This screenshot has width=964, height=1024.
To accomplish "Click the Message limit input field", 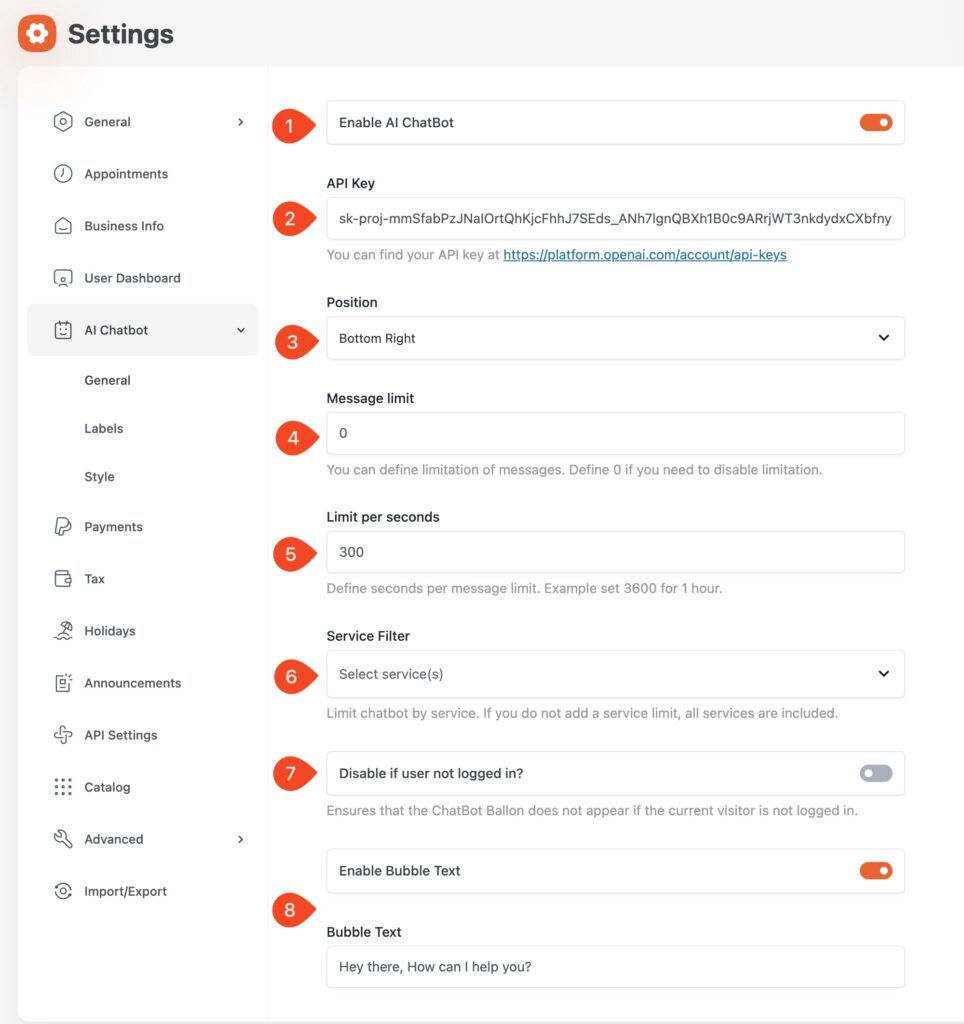I will (x=615, y=434).
